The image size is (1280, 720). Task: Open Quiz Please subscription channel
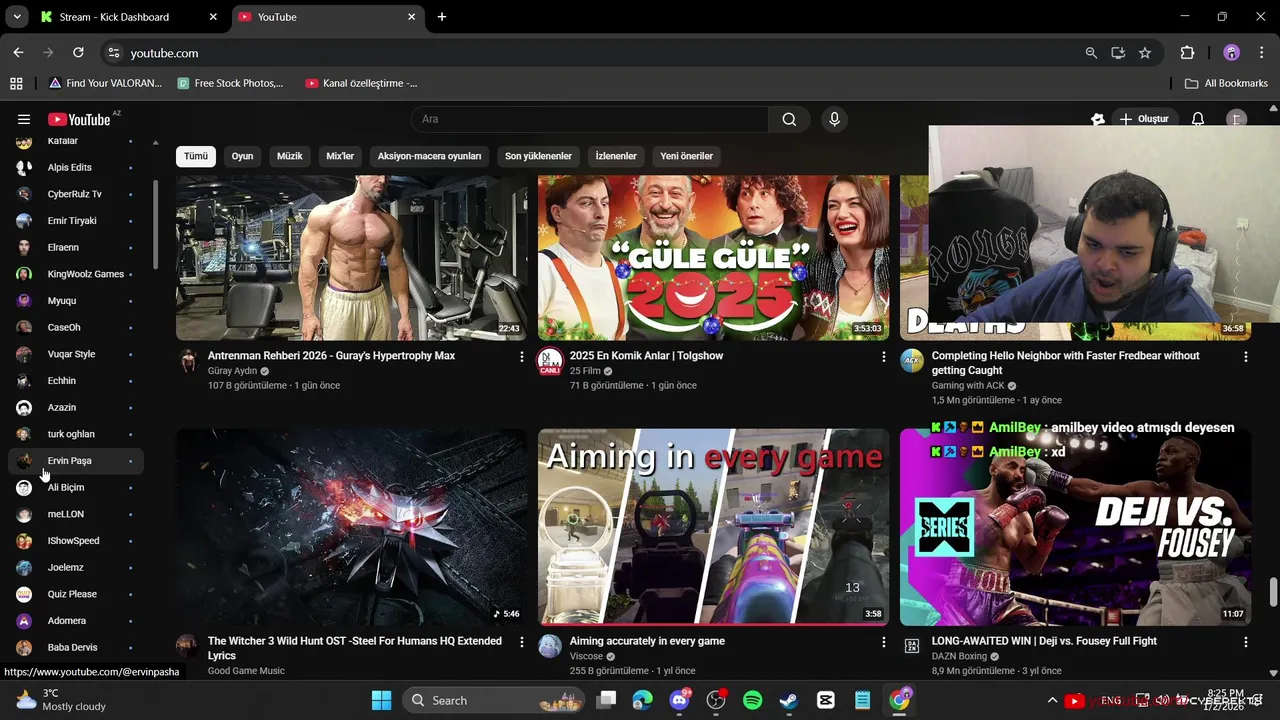pyautogui.click(x=76, y=594)
